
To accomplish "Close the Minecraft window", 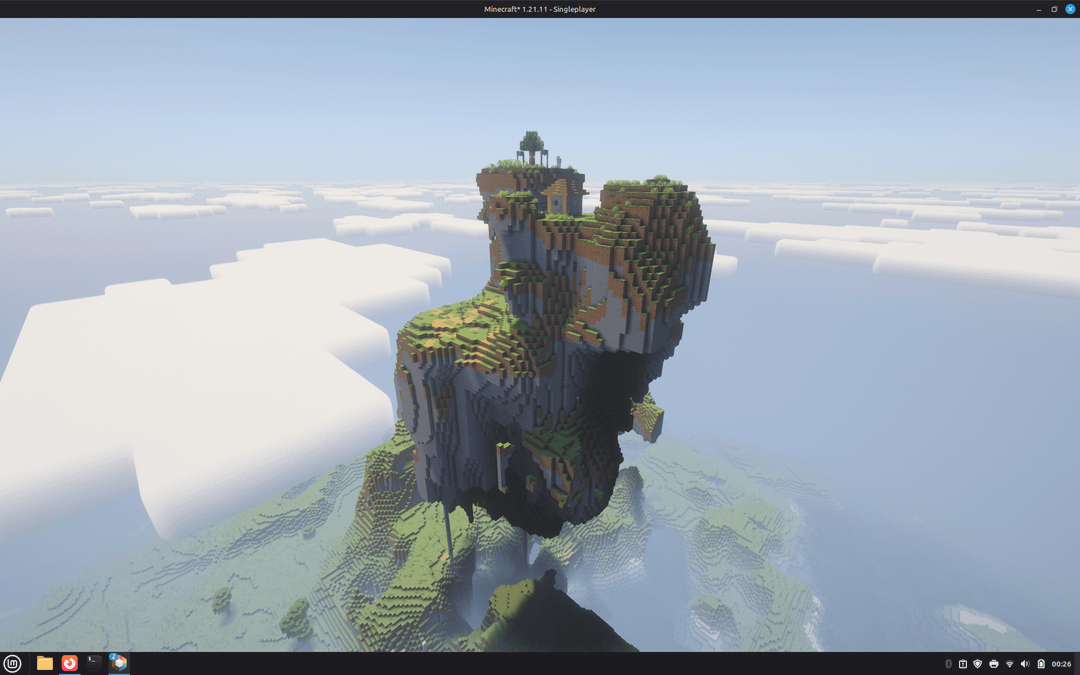I will point(1070,9).
